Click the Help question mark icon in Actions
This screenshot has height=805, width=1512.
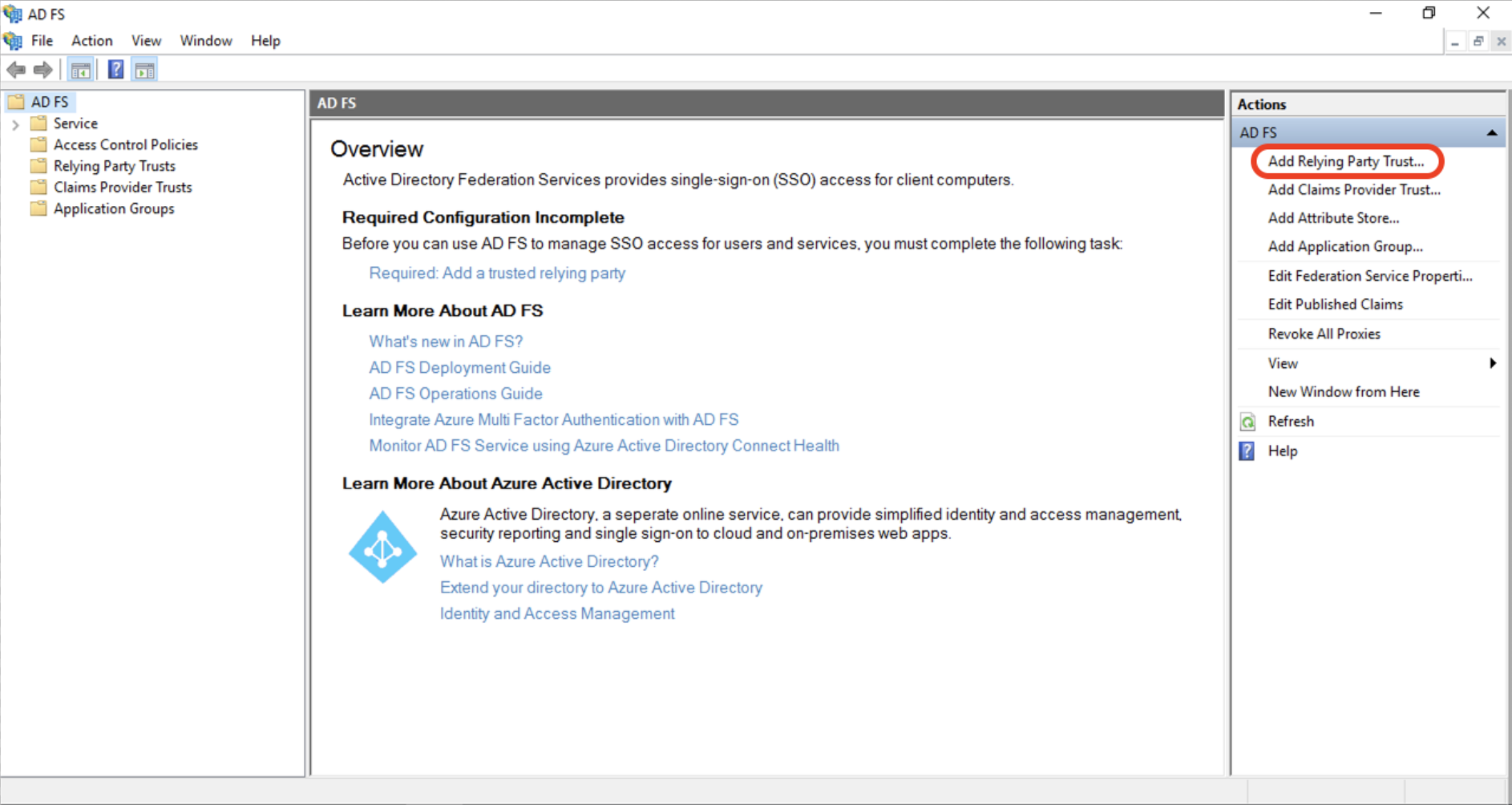[x=1247, y=451]
